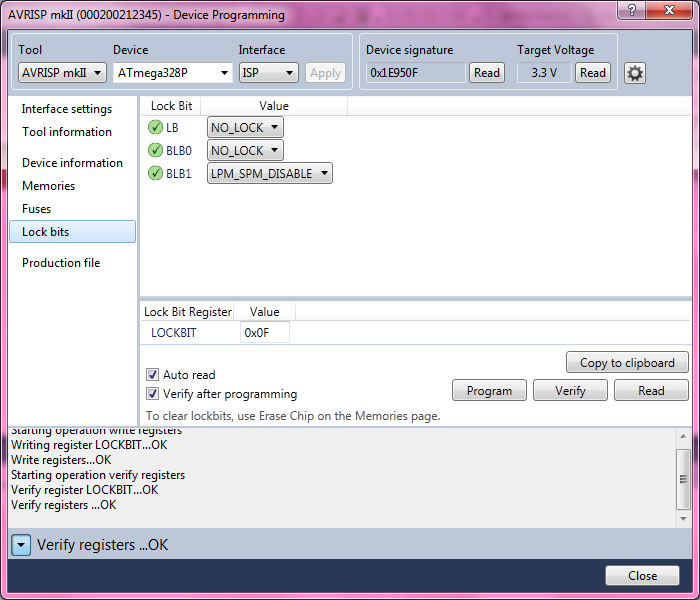Click the LOCKBIT value field 0x0F

click(264, 332)
